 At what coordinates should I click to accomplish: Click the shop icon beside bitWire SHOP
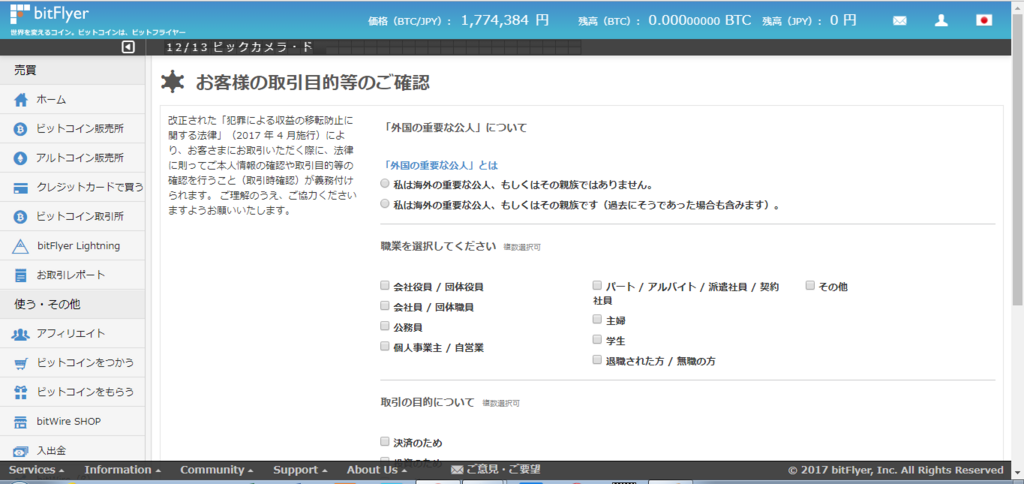(21, 421)
